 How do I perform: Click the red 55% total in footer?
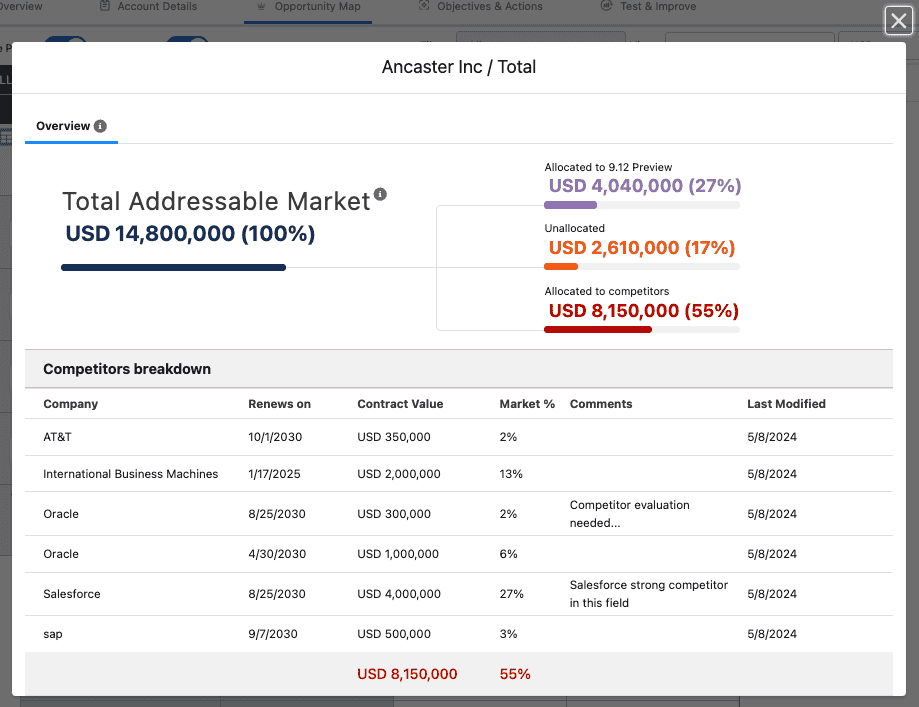pos(515,674)
